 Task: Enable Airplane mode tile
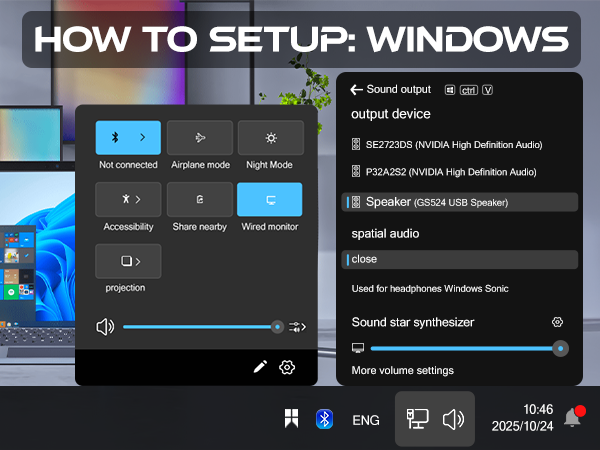tap(200, 137)
